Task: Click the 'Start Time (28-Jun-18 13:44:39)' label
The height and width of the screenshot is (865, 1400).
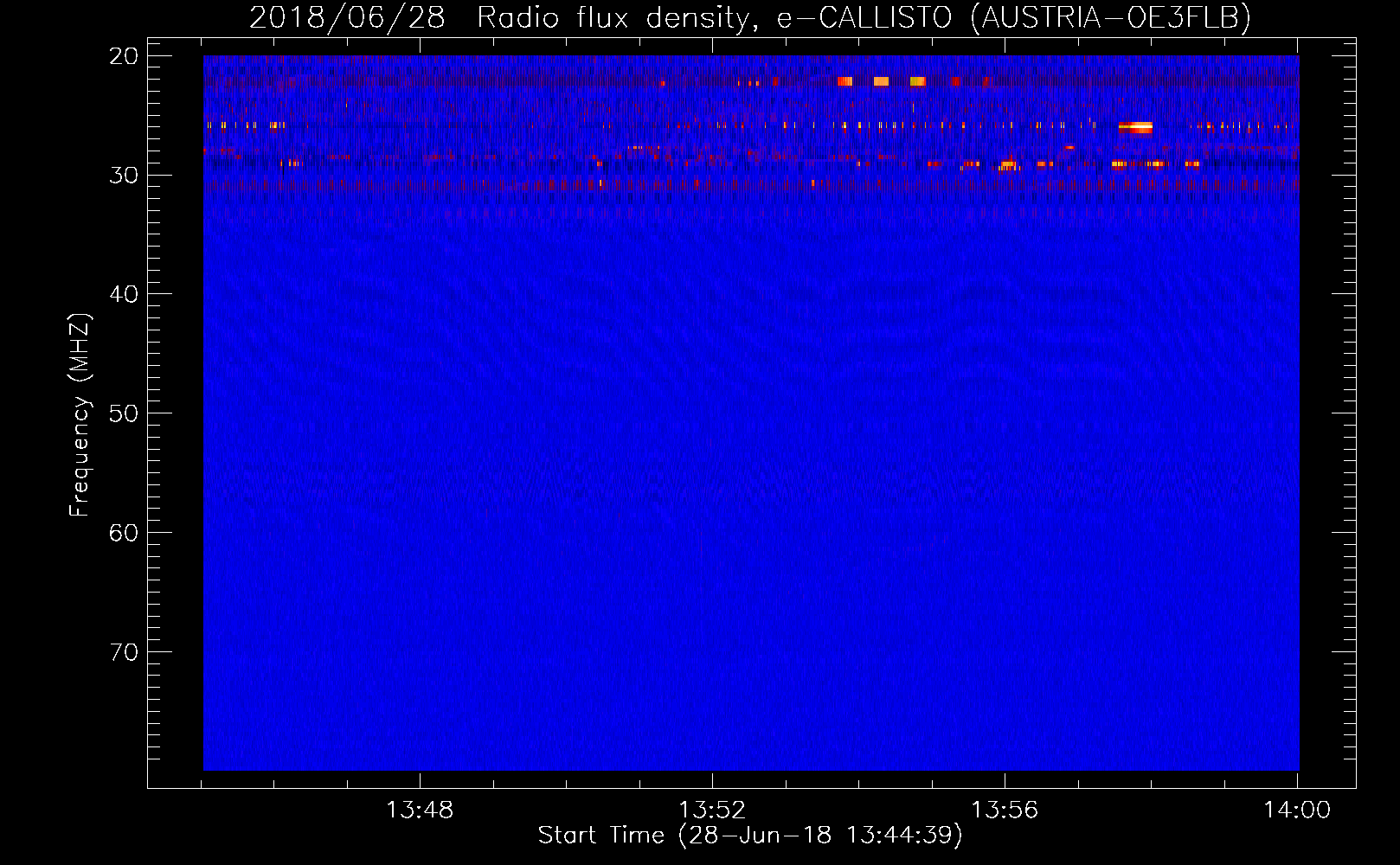Action: [750, 836]
